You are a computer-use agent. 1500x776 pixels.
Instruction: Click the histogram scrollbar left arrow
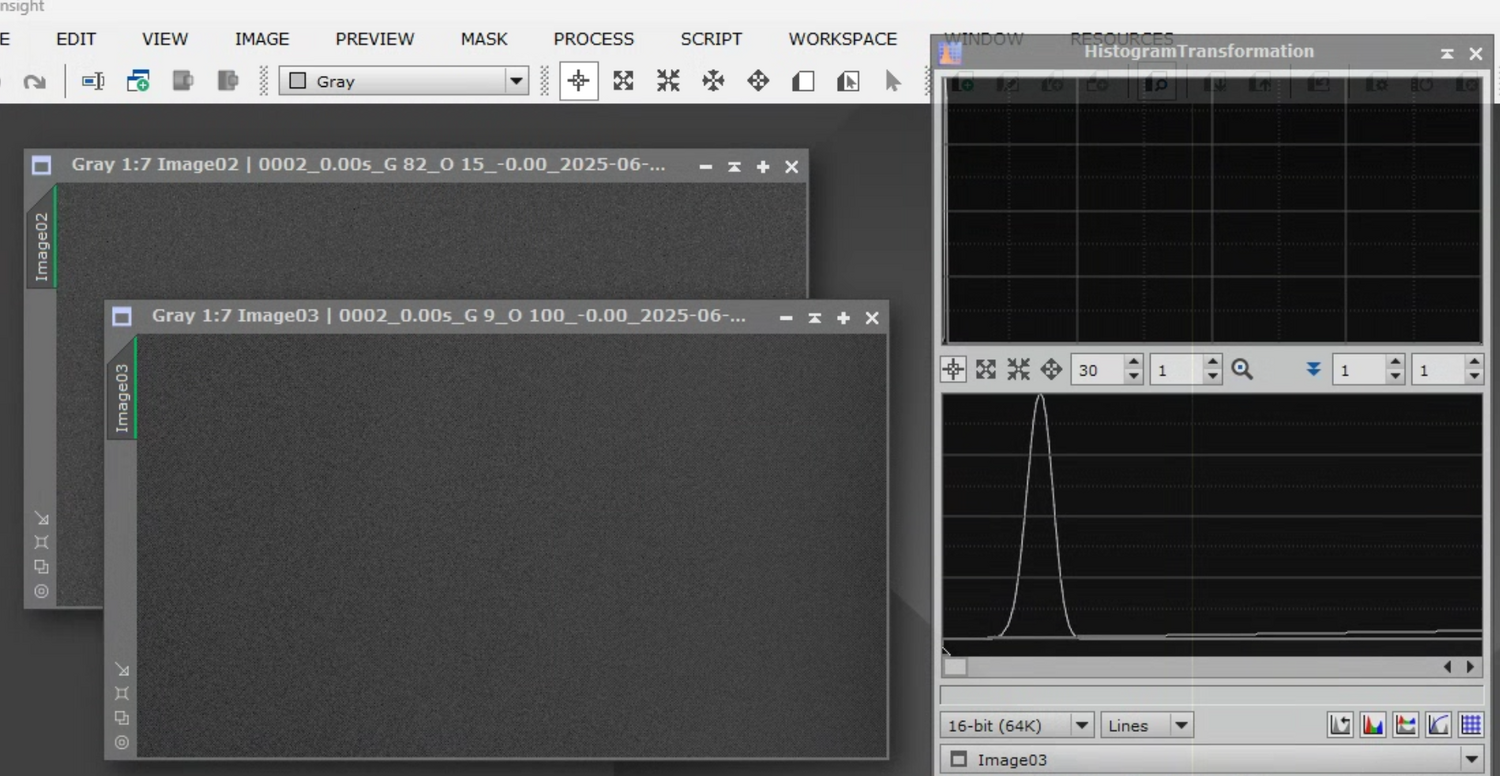click(1447, 667)
